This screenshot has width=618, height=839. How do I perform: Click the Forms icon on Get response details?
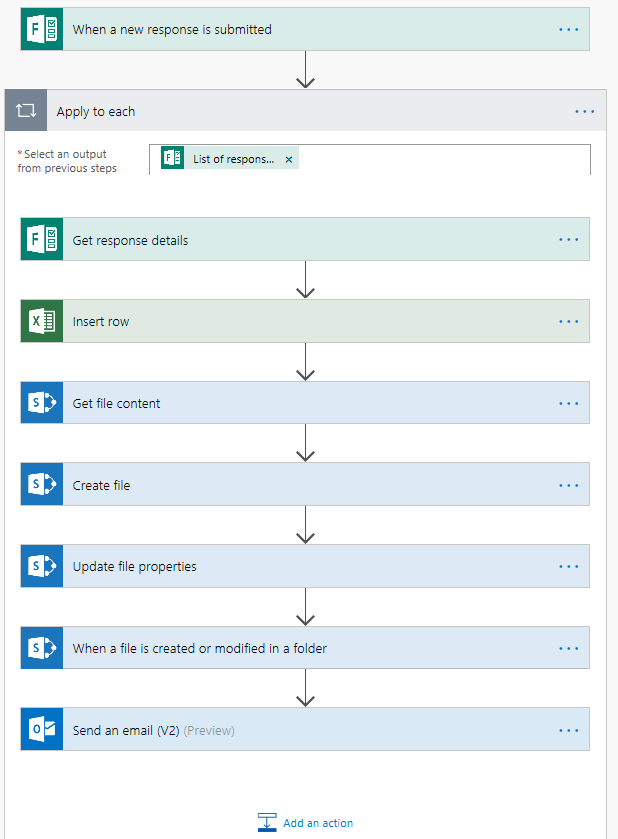click(x=42, y=240)
